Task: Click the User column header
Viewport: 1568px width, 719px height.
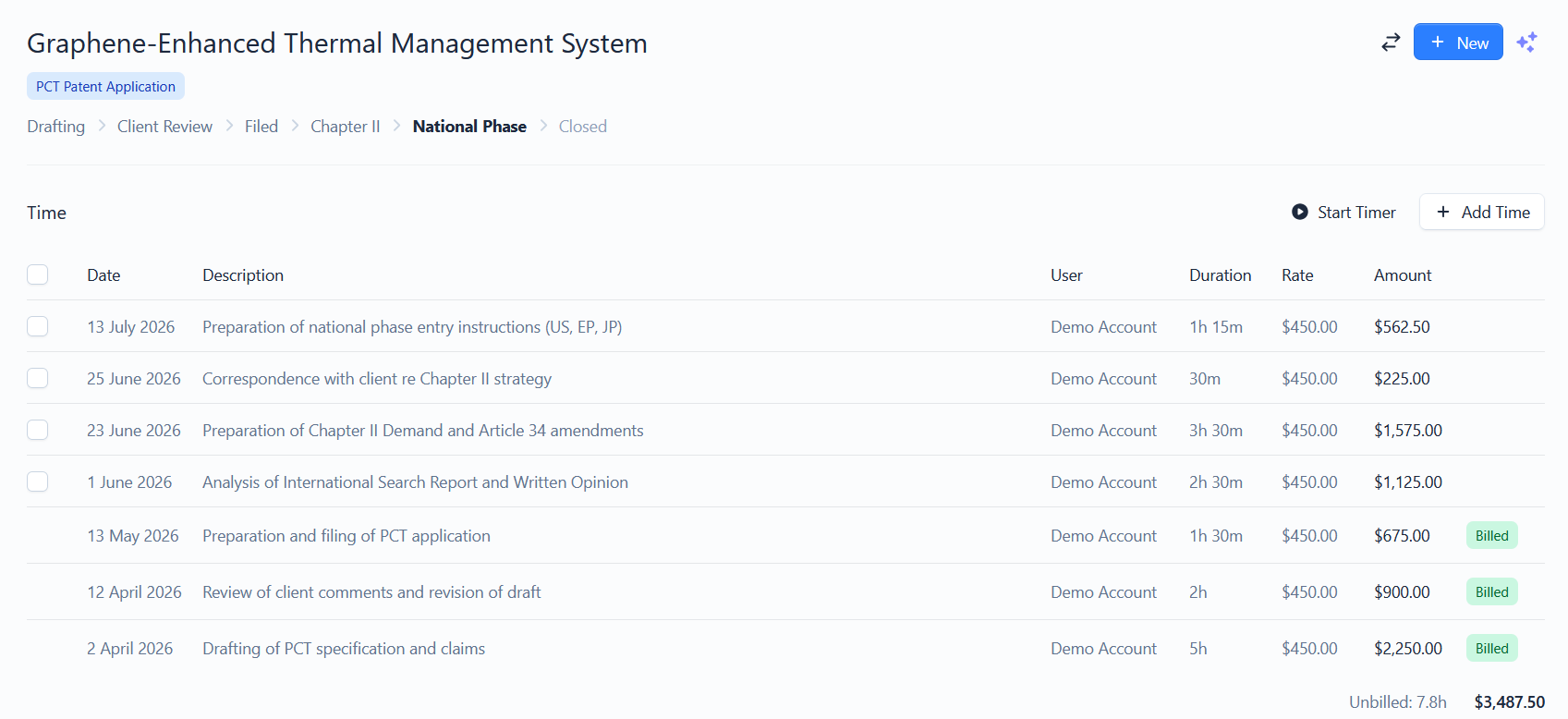Action: [1066, 275]
